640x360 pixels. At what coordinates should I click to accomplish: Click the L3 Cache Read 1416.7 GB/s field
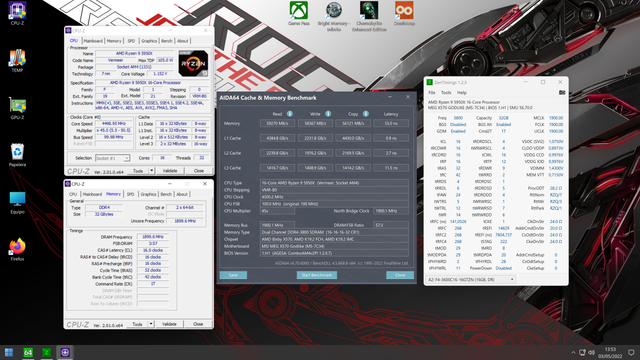(x=277, y=168)
